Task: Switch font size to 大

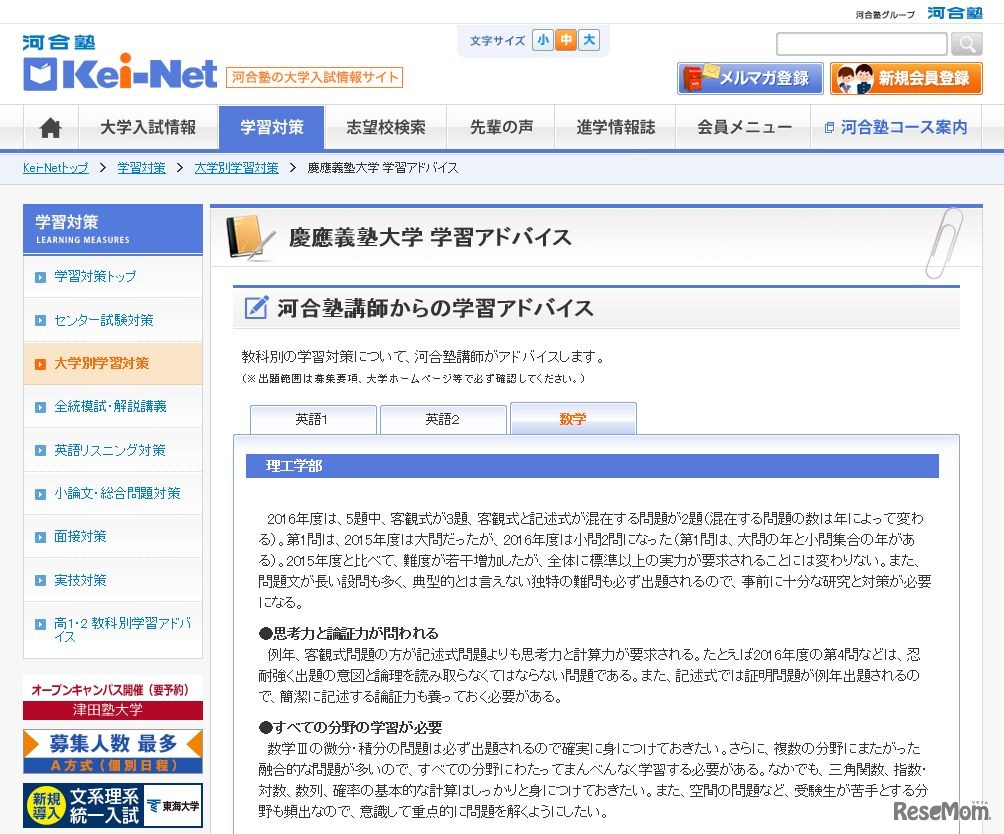Action: coord(590,40)
